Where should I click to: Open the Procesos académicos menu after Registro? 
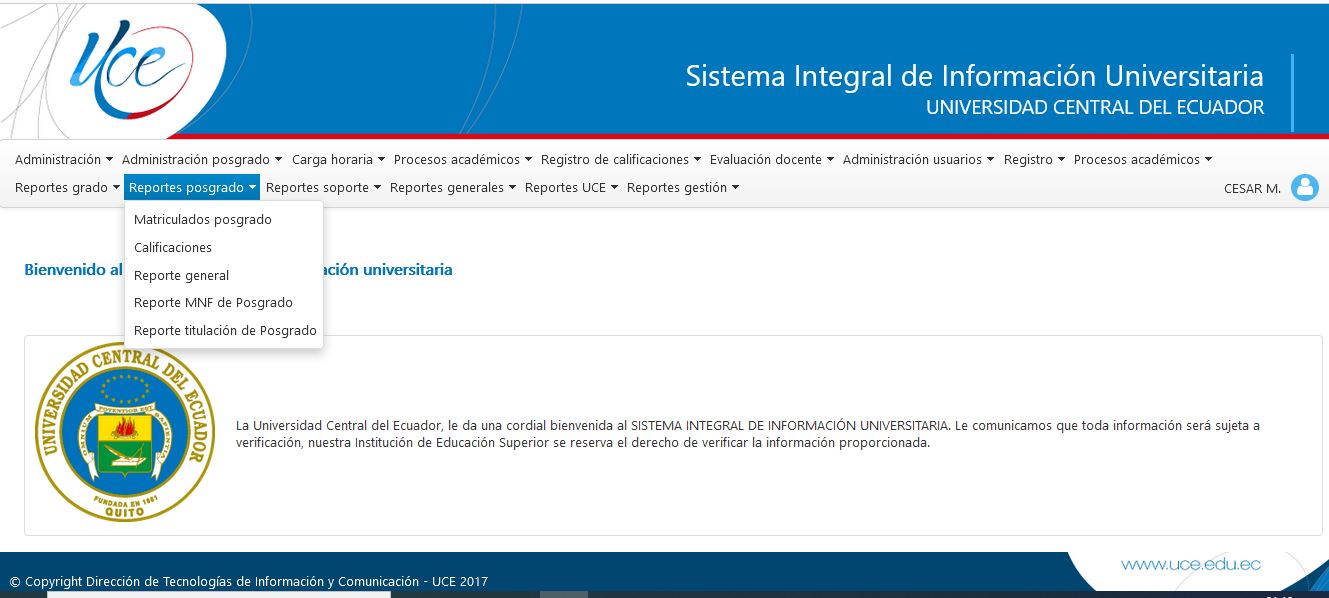[1143, 159]
